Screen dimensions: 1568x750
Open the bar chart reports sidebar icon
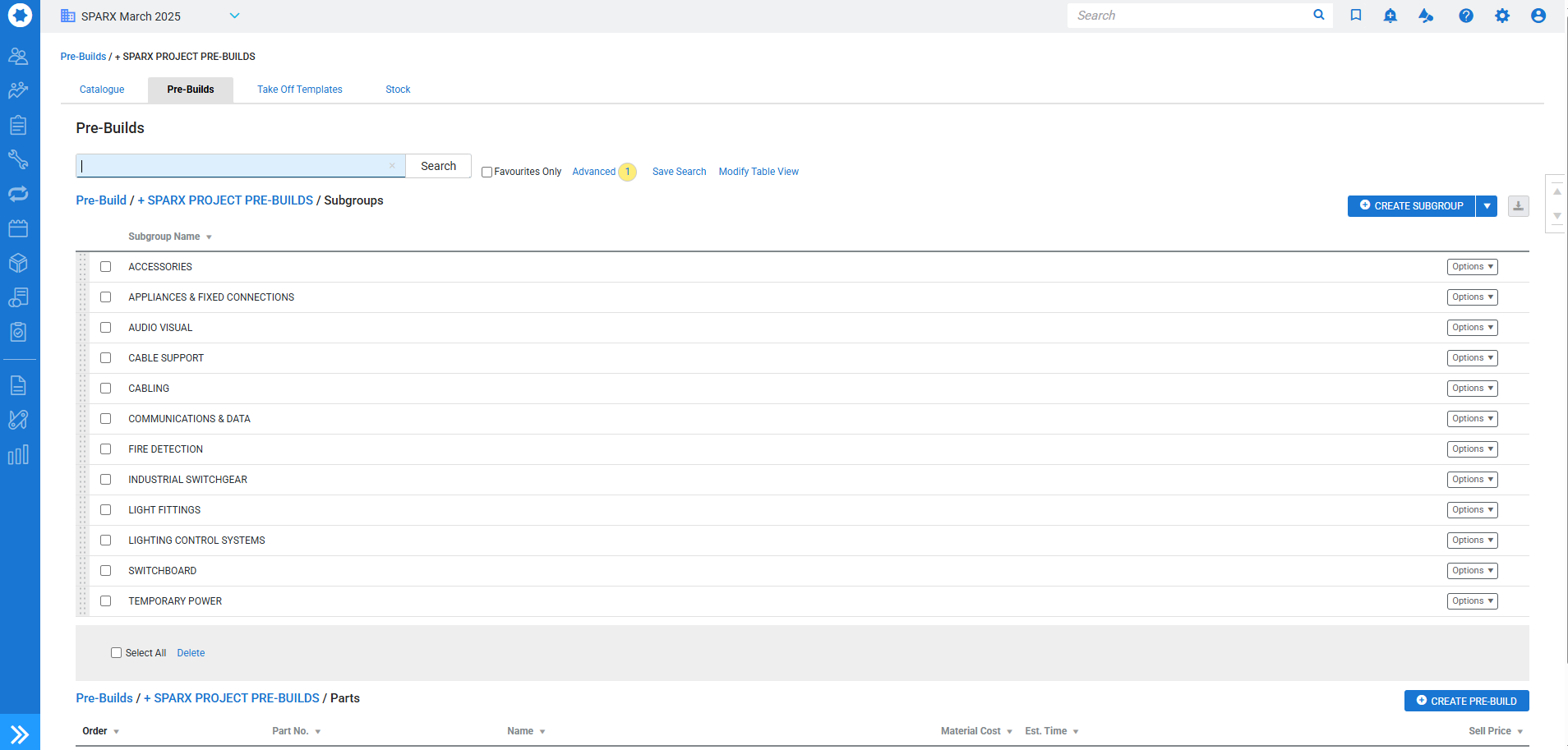[18, 455]
